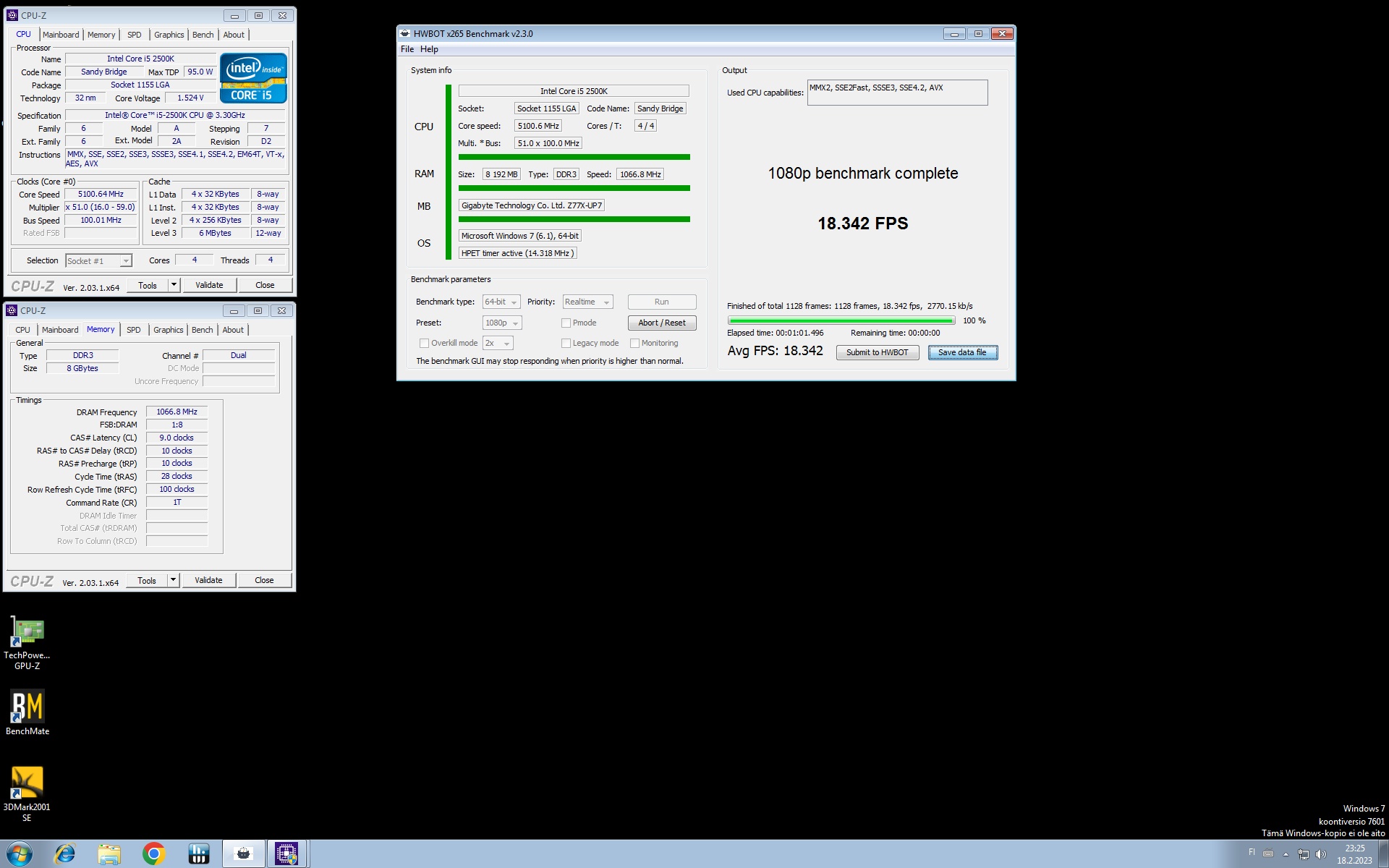Open Graphics tab in lower CPU-Z
1389x868 pixels.
click(169, 330)
